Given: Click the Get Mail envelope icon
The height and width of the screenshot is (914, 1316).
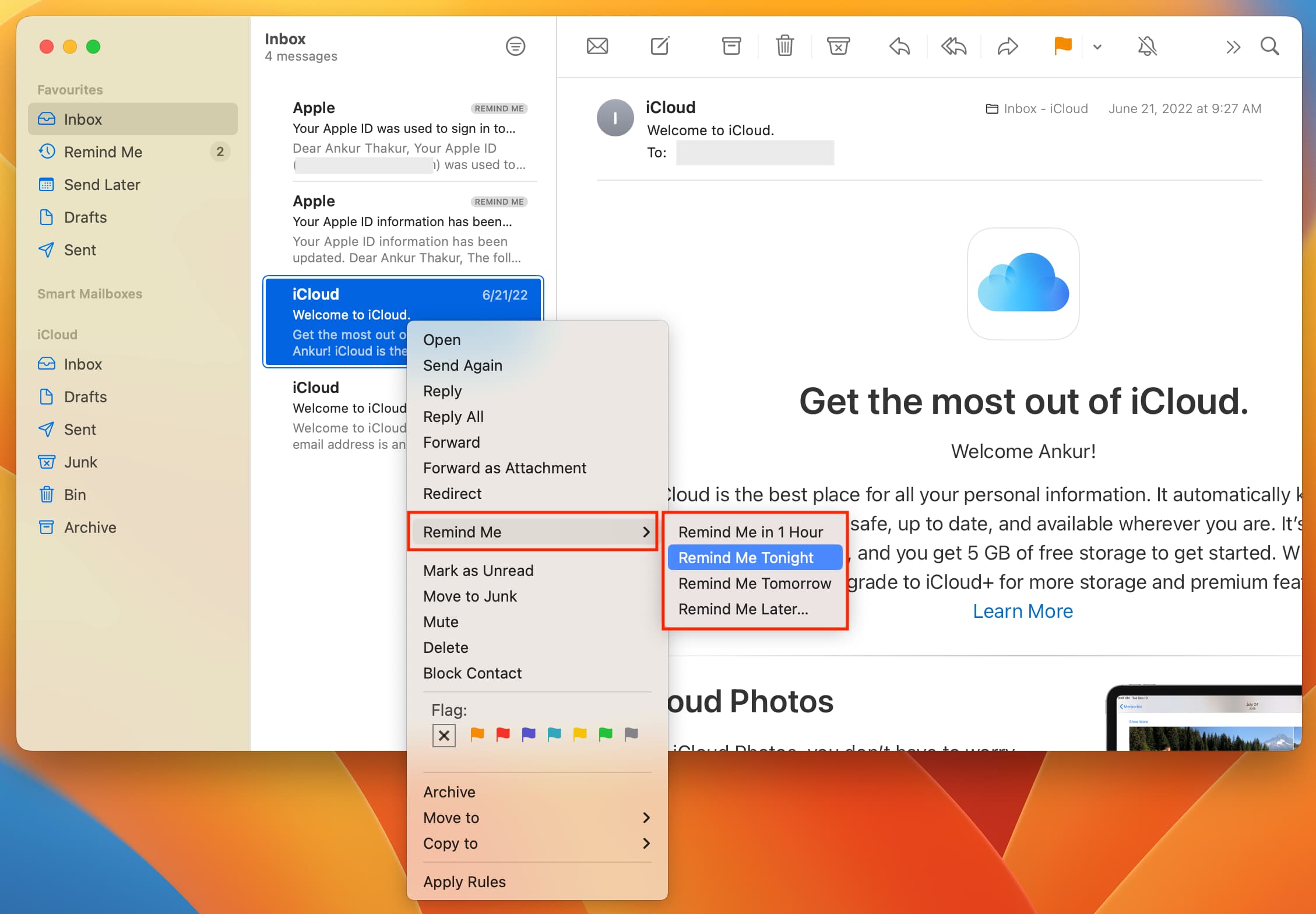Looking at the screenshot, I should pyautogui.click(x=597, y=46).
